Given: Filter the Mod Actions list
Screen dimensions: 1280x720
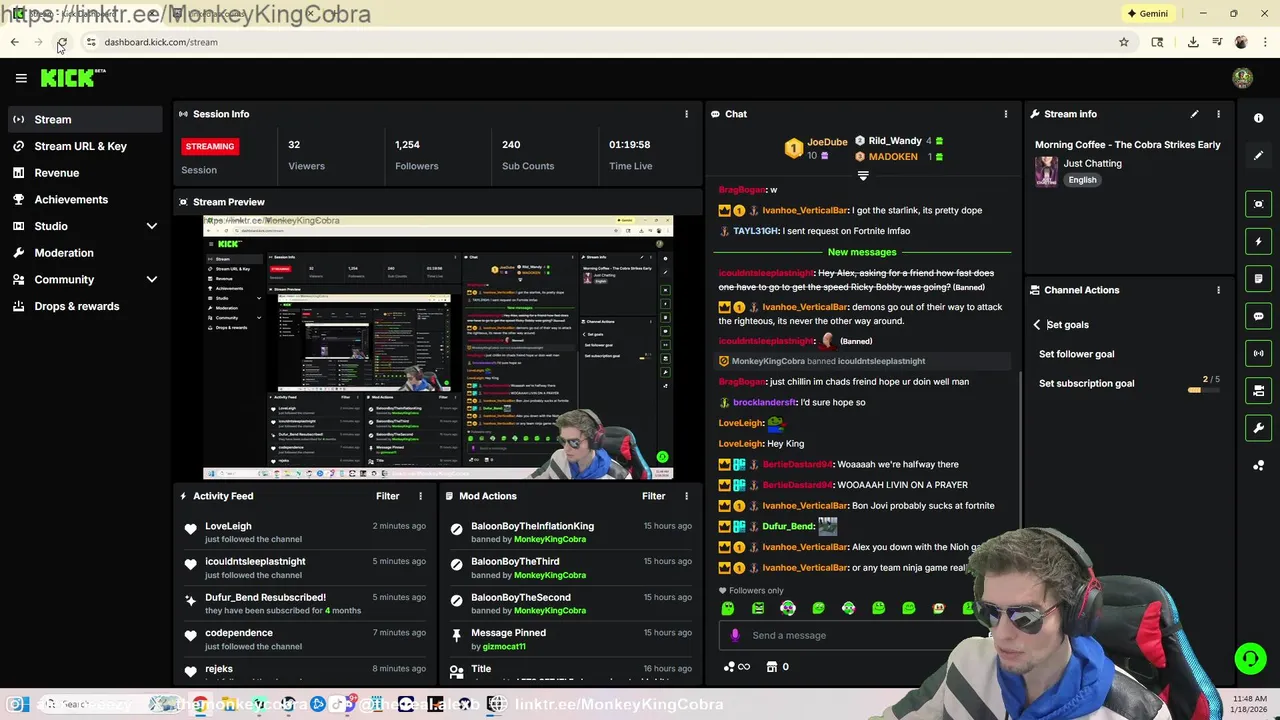Looking at the screenshot, I should click(653, 496).
